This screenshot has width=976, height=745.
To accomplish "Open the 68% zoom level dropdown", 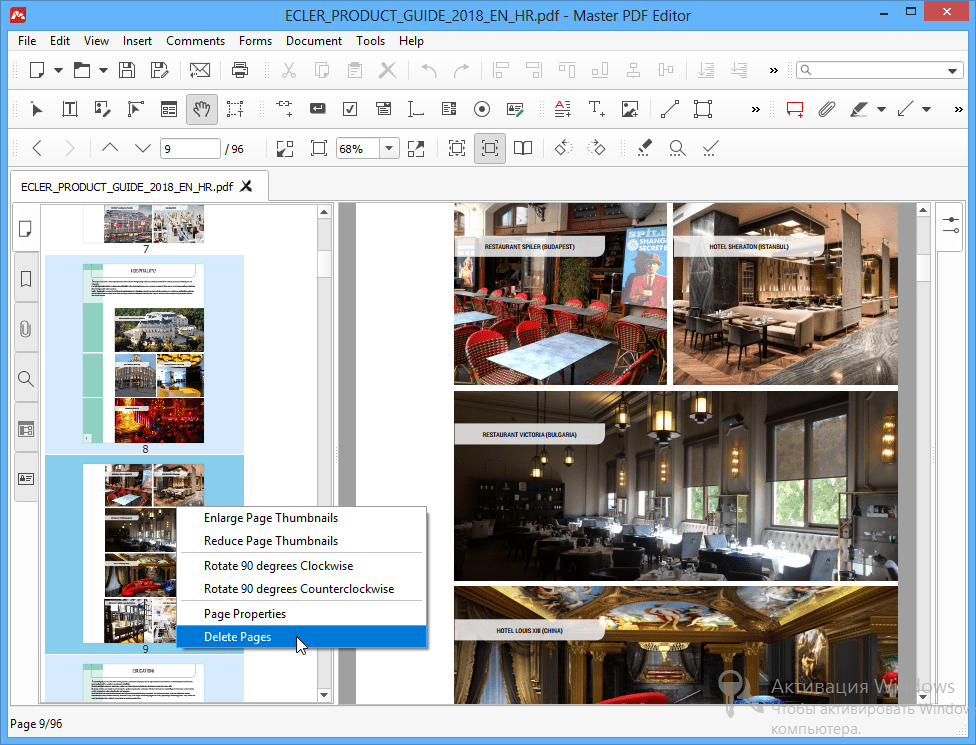I will click(x=388, y=148).
